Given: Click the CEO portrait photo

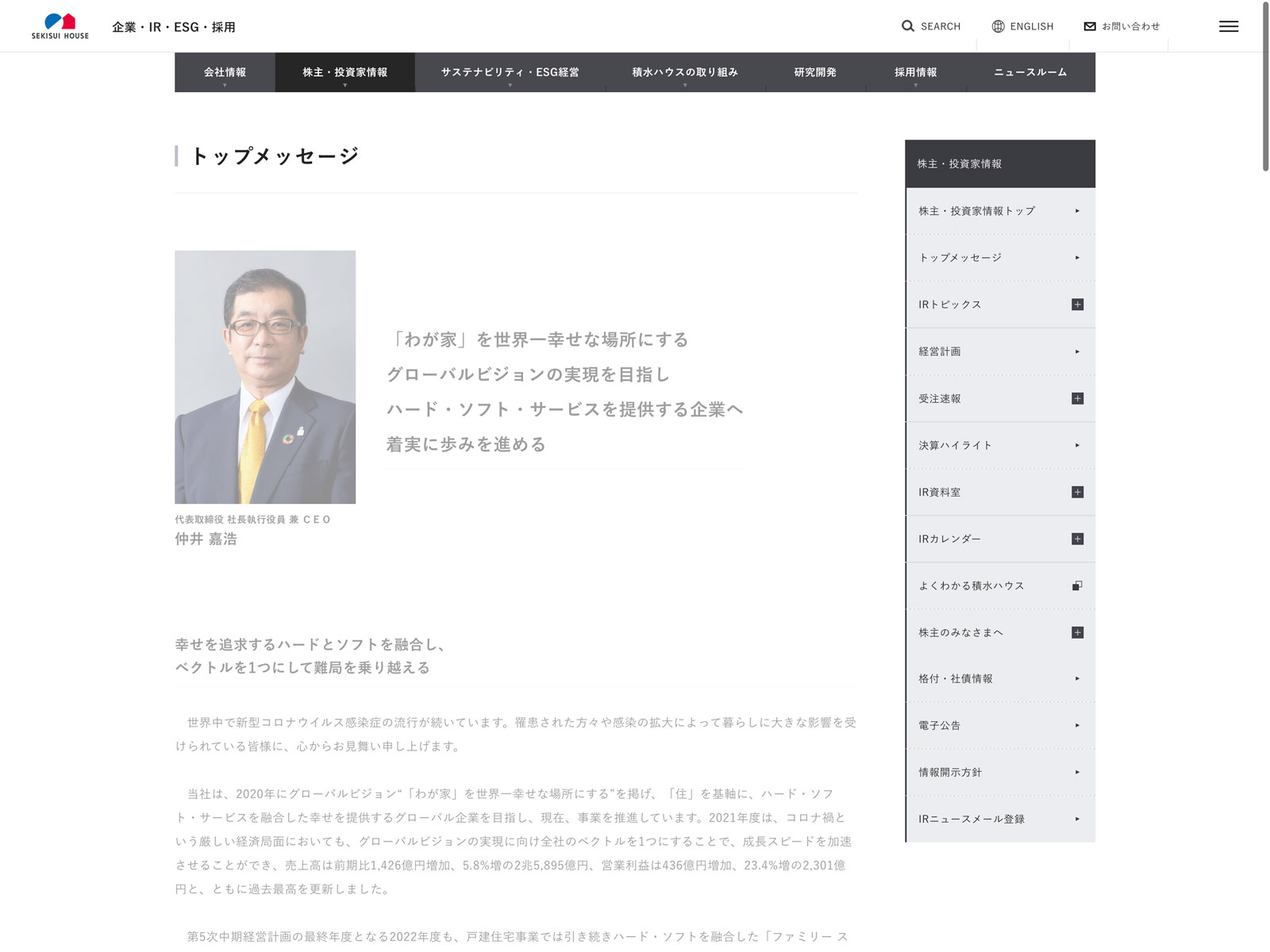Looking at the screenshot, I should tap(265, 377).
